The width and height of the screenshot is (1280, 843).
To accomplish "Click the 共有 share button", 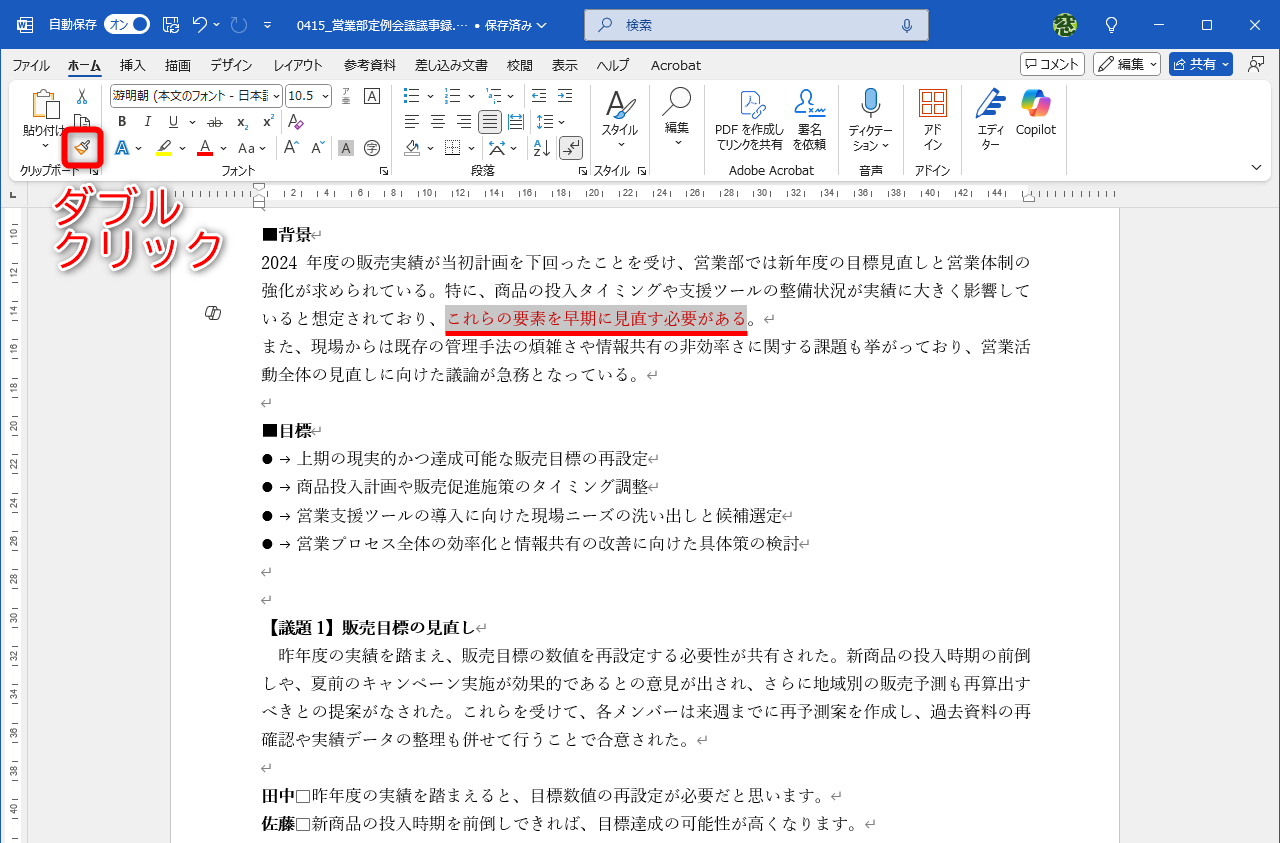I will pyautogui.click(x=1199, y=63).
